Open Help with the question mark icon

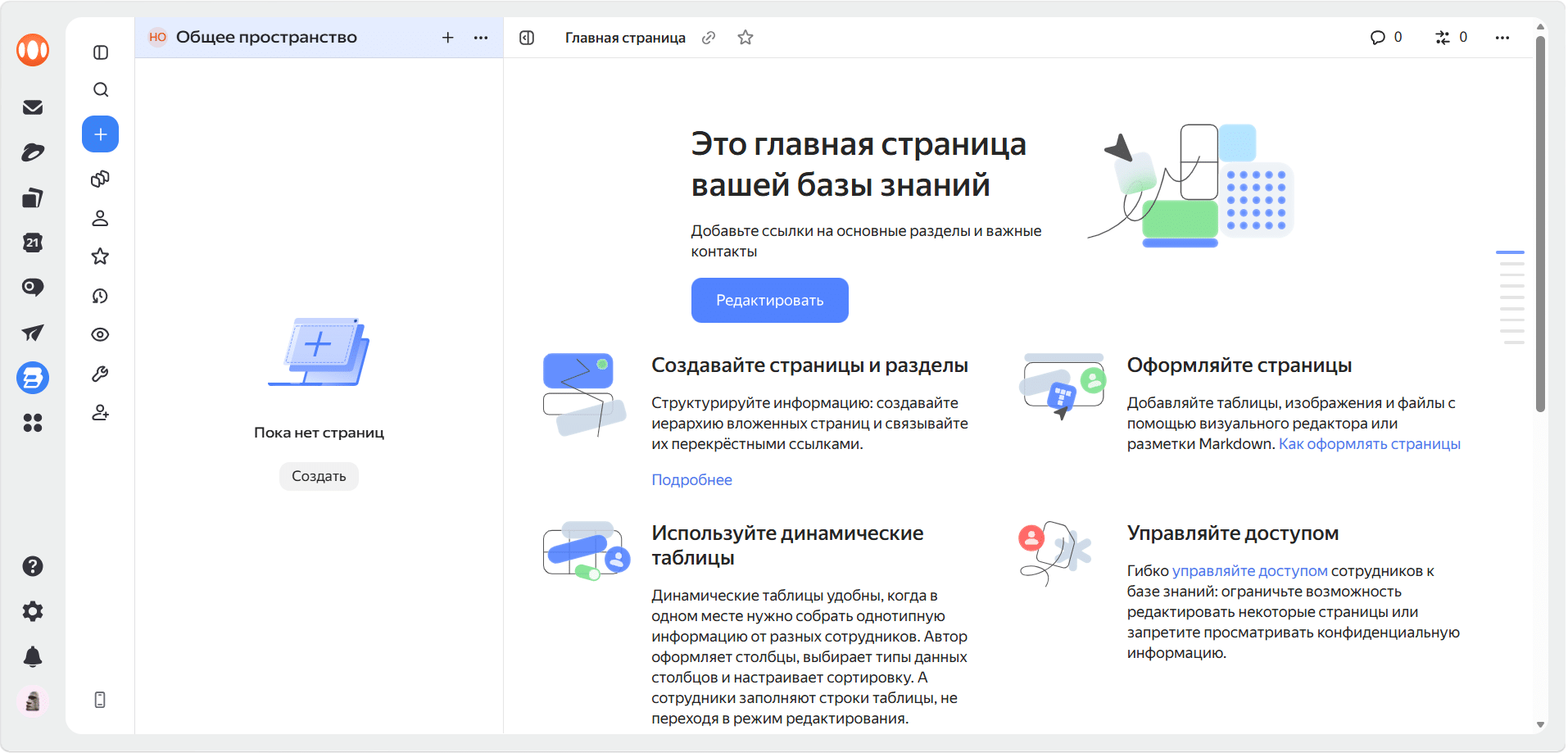click(33, 566)
